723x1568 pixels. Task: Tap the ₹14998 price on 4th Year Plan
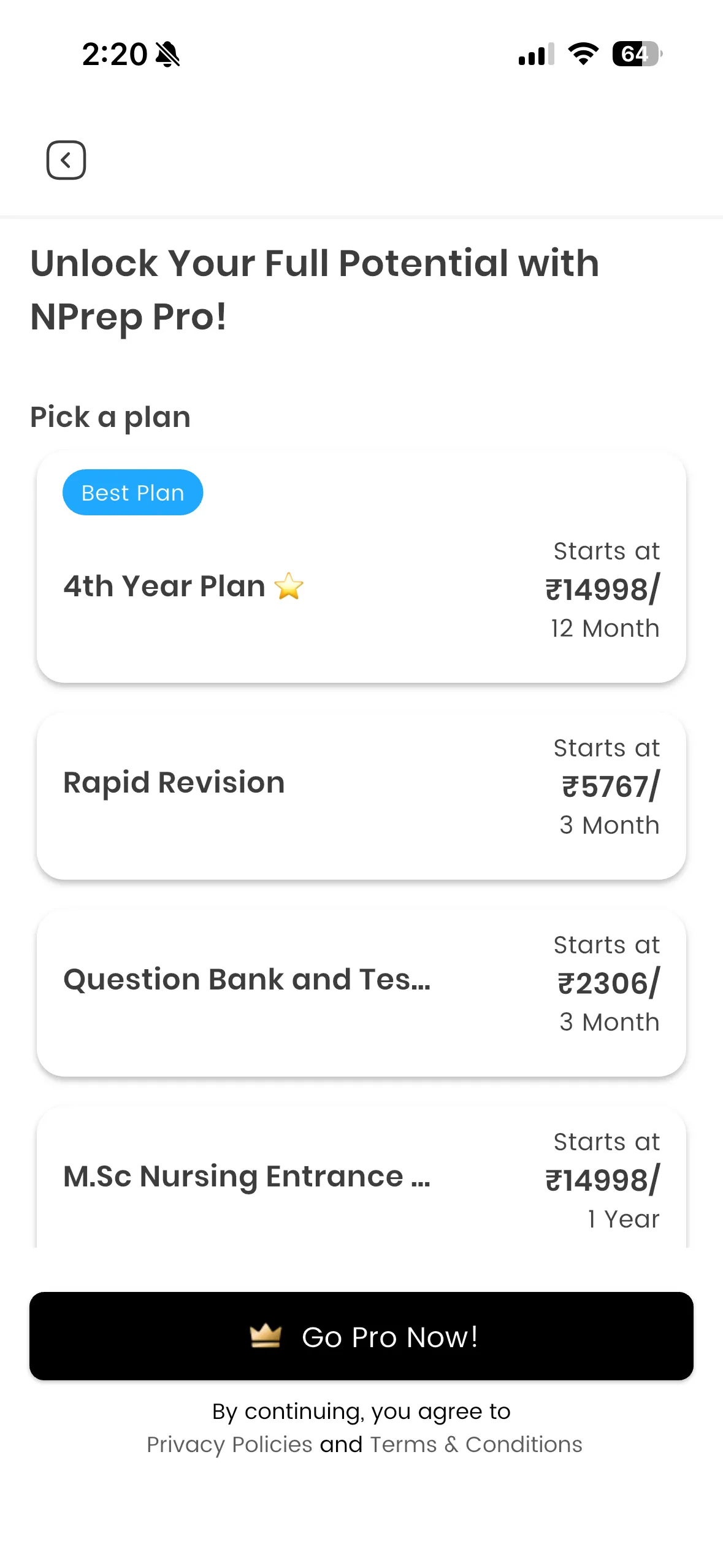tap(602, 590)
